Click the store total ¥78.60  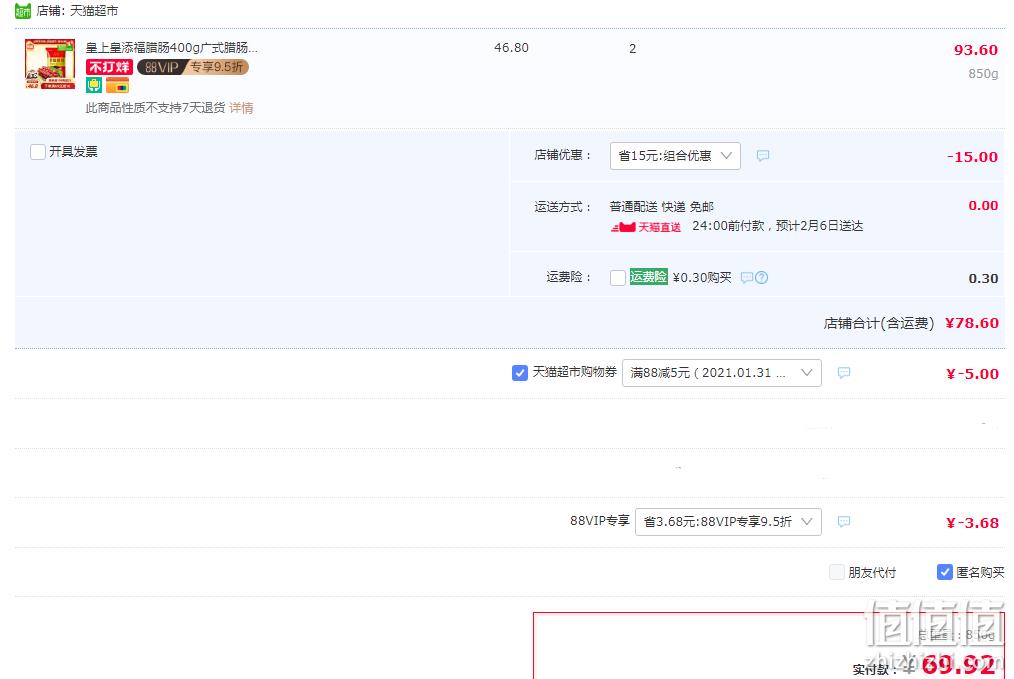[x=971, y=323]
